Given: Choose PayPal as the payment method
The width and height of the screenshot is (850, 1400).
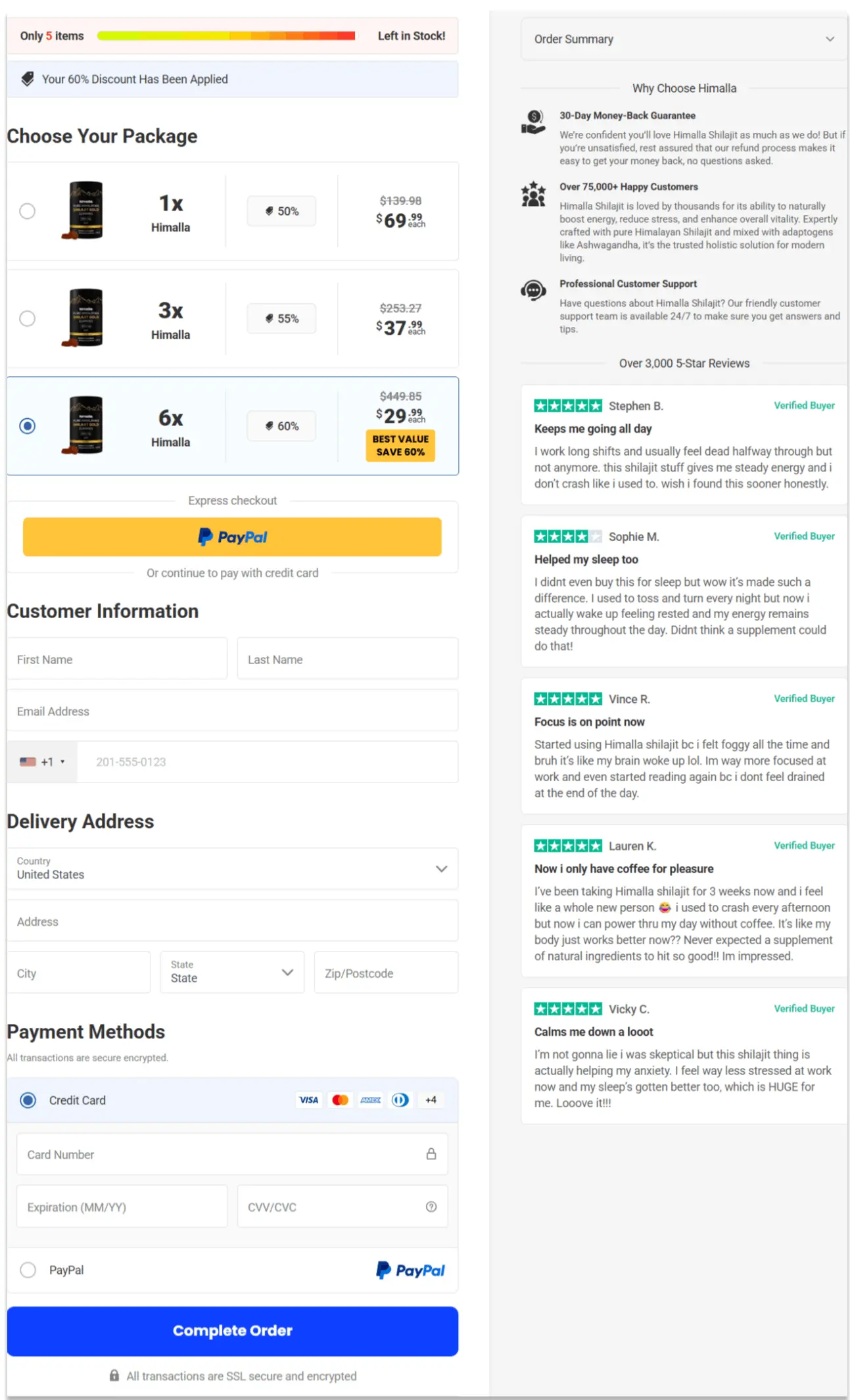Looking at the screenshot, I should click(x=28, y=1270).
